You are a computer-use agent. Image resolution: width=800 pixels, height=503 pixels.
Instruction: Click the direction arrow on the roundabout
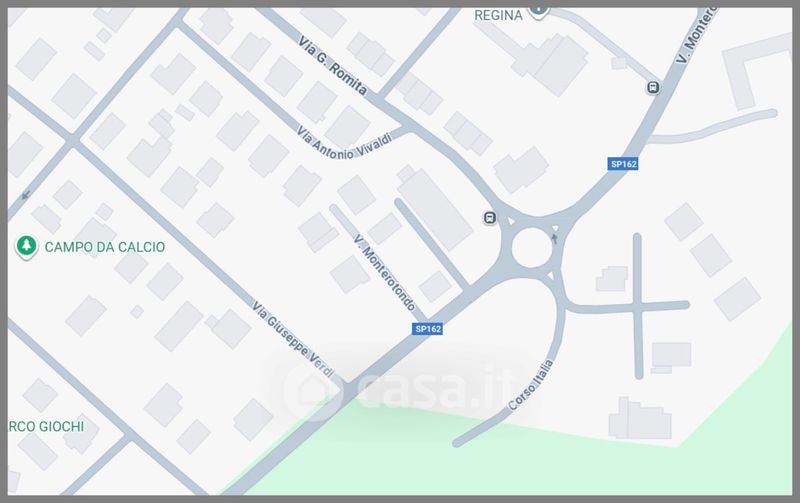point(555,238)
